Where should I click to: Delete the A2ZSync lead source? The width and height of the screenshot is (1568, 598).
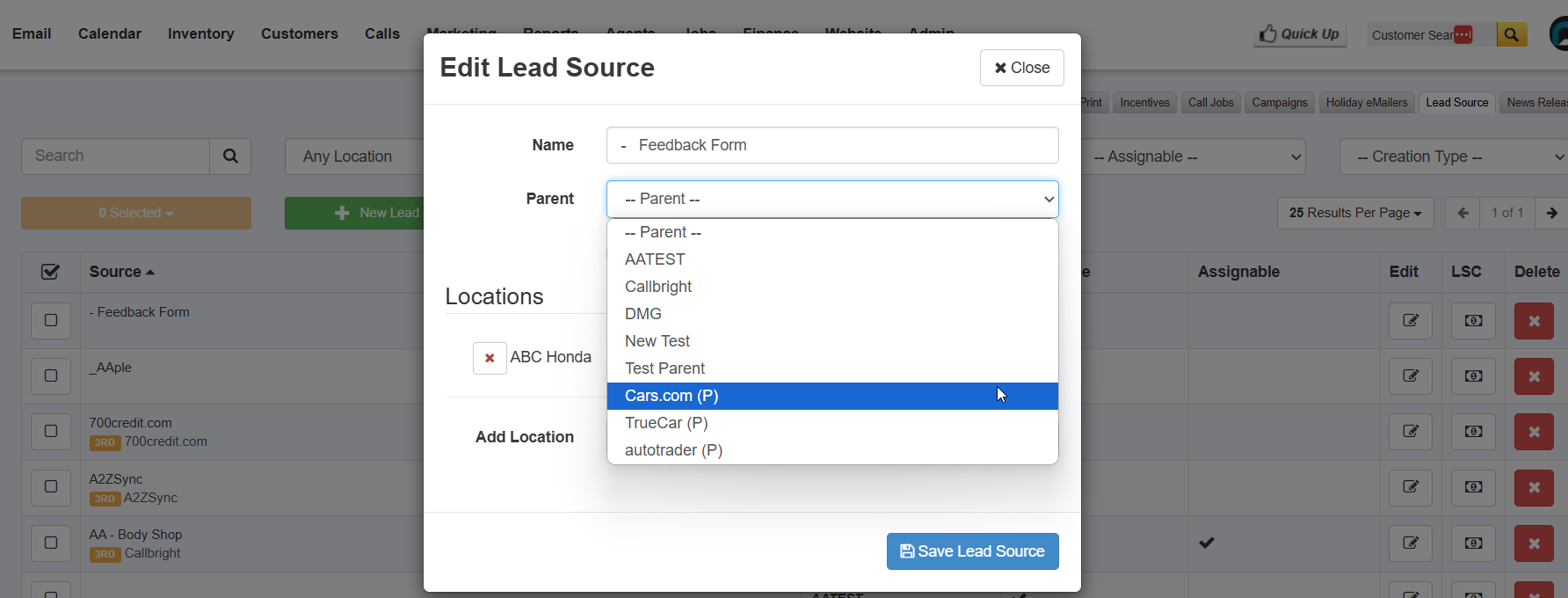1534,487
